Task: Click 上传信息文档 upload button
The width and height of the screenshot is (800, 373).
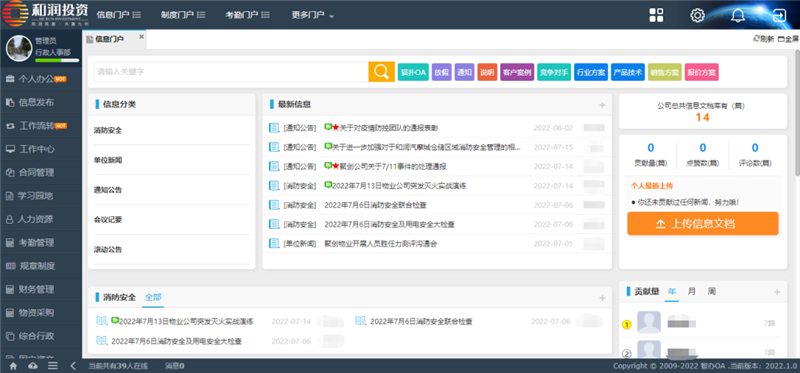Action: pyautogui.click(x=703, y=223)
